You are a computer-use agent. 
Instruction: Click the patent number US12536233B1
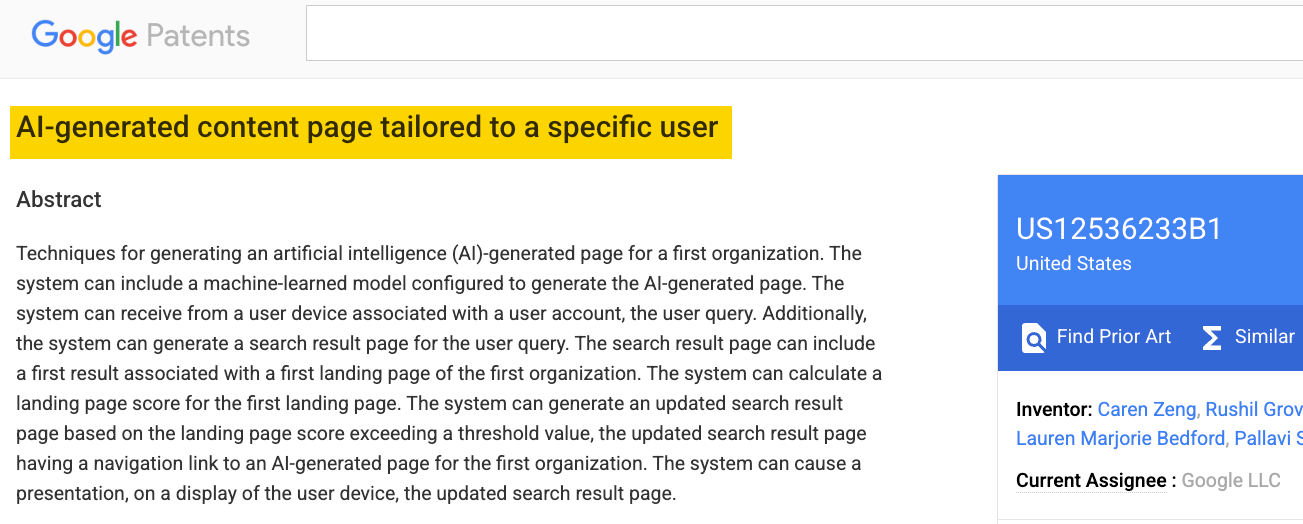[x=1119, y=229]
